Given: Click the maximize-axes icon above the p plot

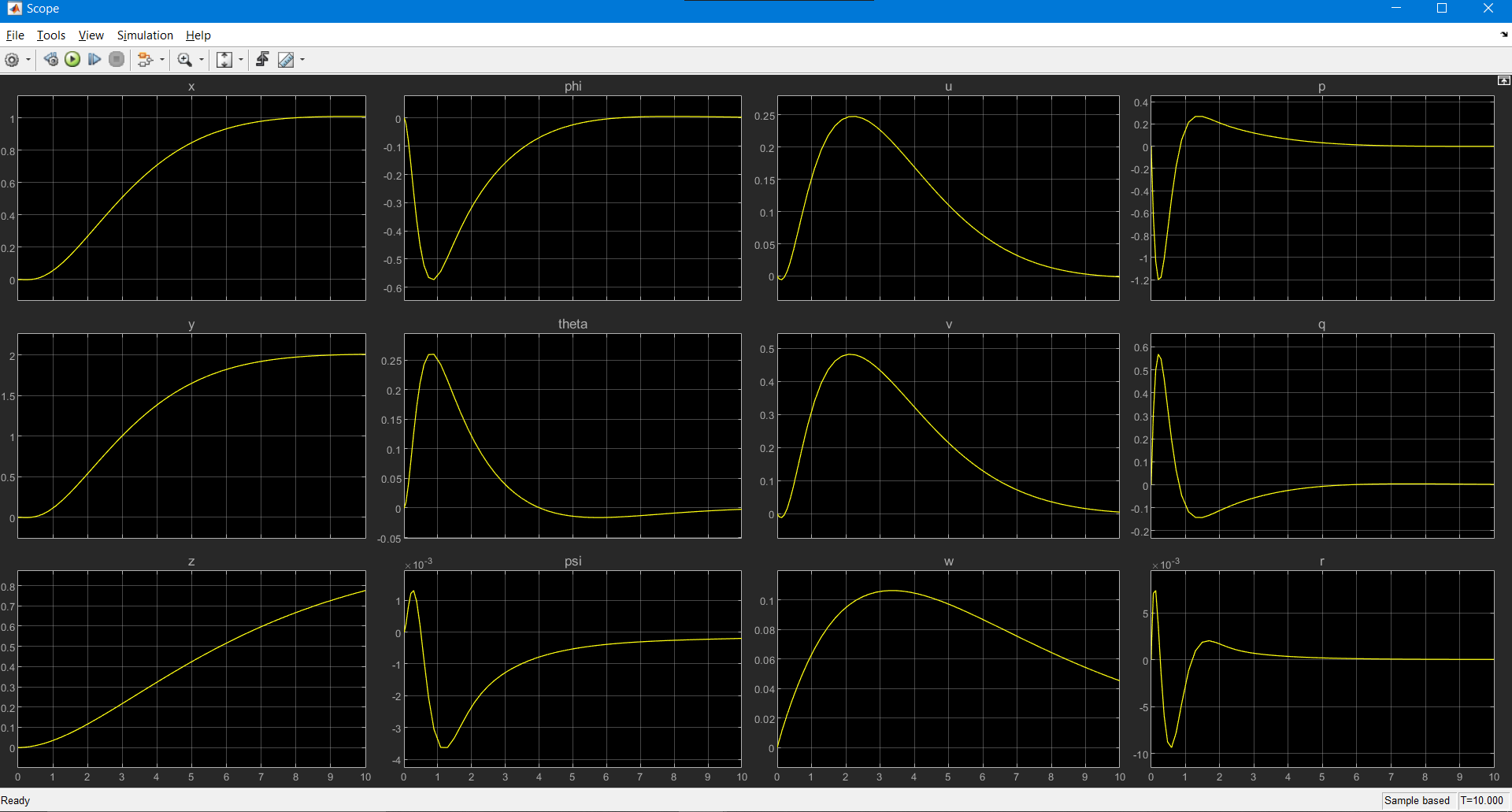Looking at the screenshot, I should [1503, 81].
